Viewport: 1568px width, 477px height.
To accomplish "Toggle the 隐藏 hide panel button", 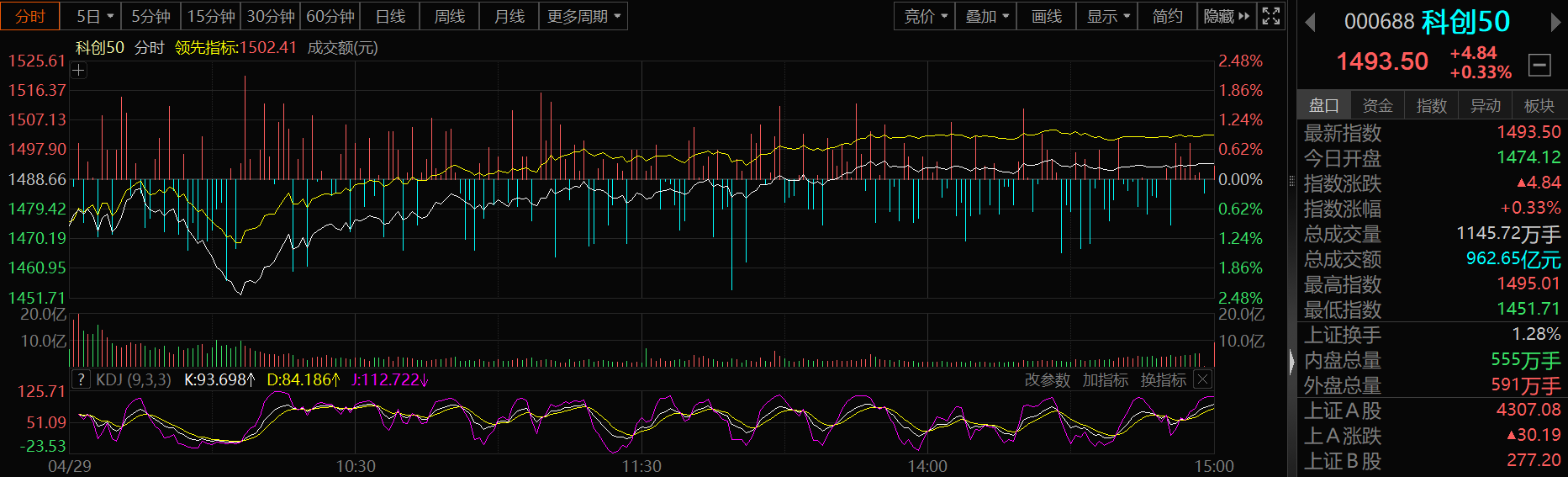I will coord(1227,16).
